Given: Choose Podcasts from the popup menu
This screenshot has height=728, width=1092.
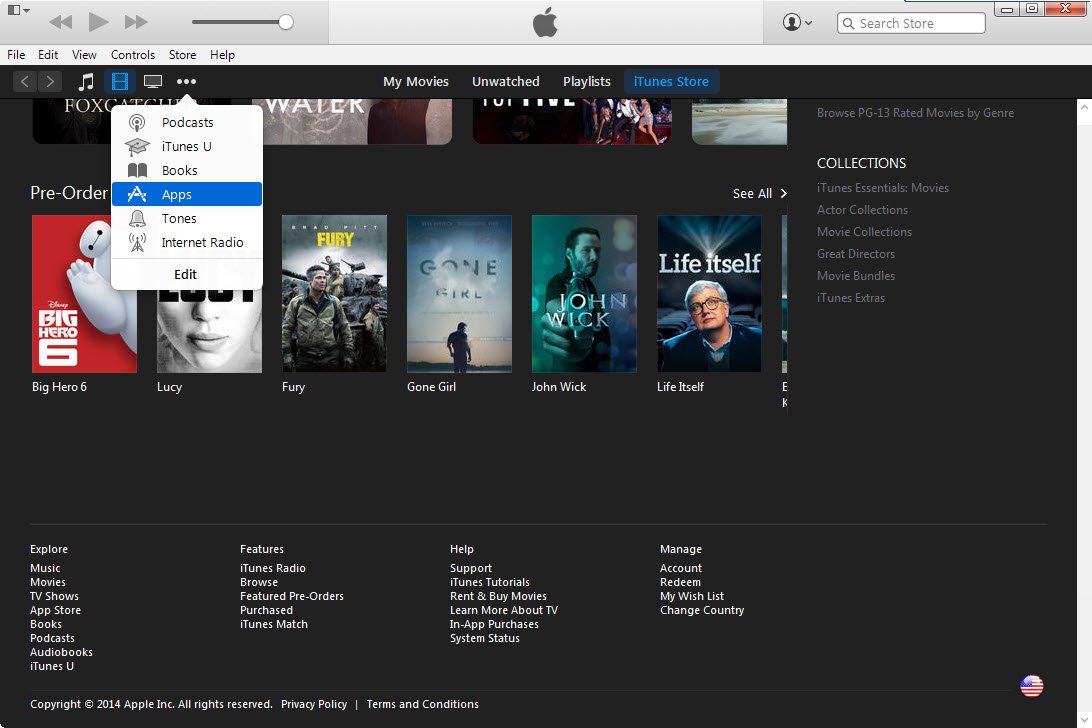Looking at the screenshot, I should tap(186, 122).
